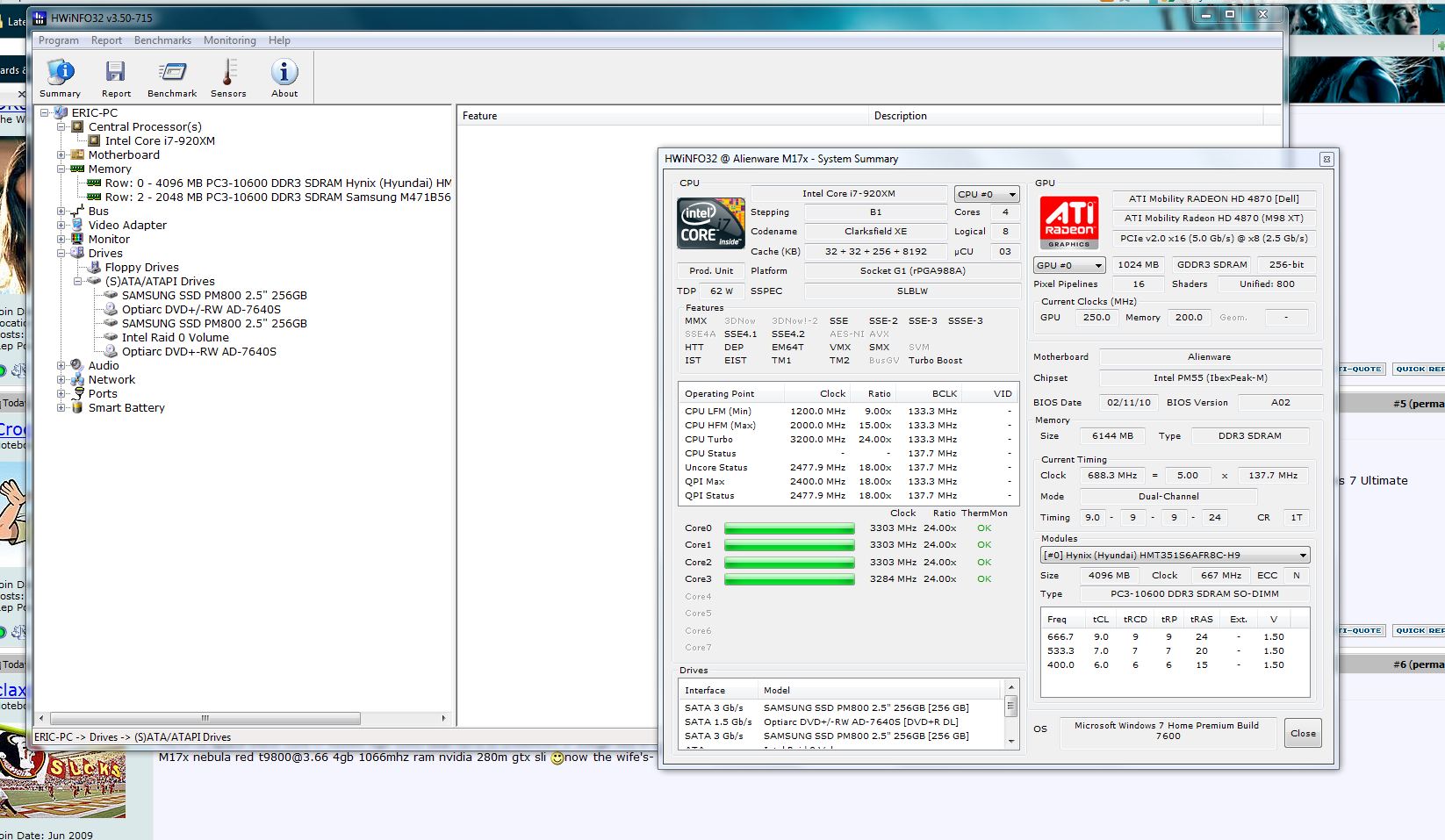
Task: Click the Memory module tree icon
Action: (x=77, y=169)
